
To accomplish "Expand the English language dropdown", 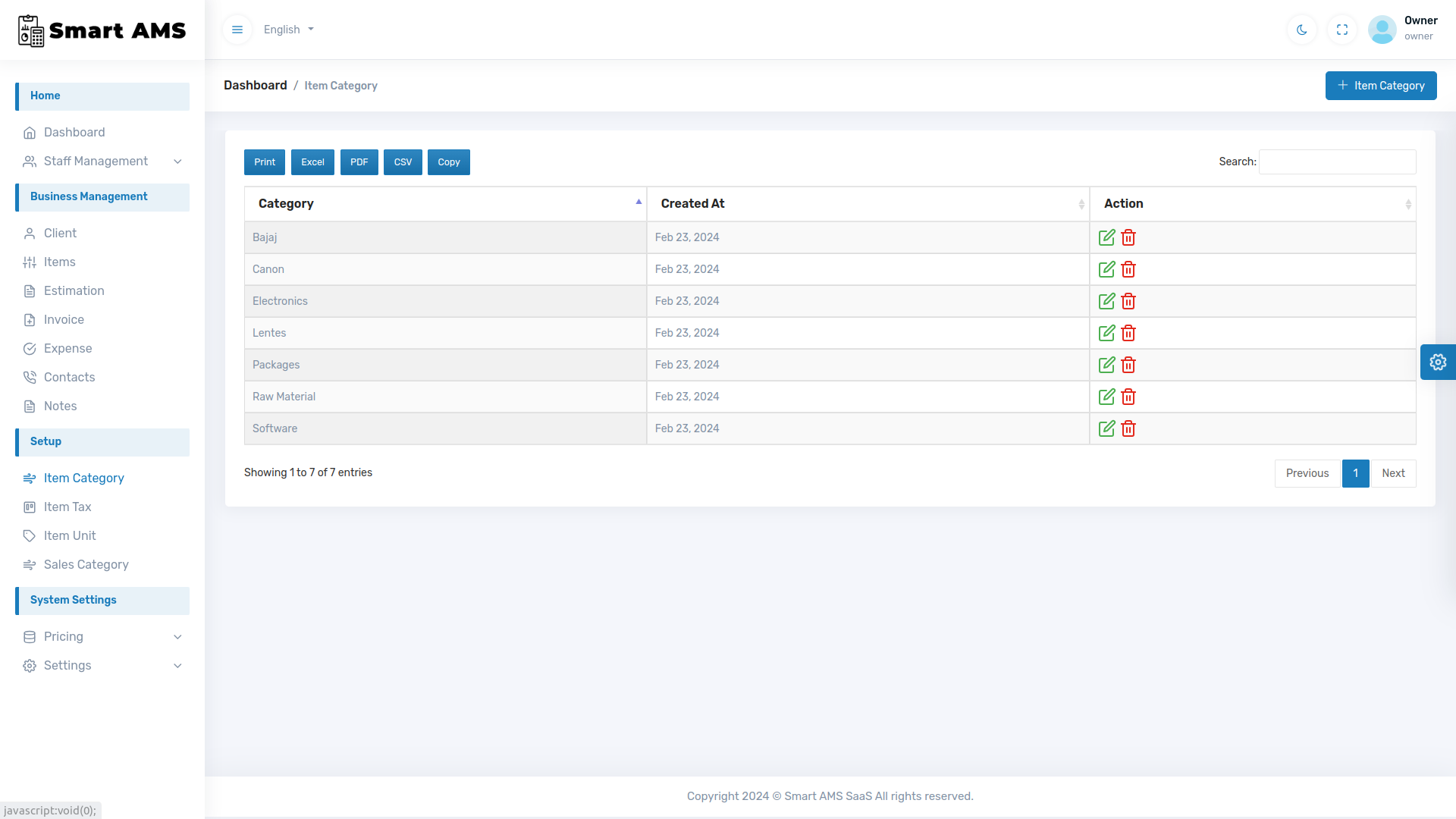I will [288, 29].
